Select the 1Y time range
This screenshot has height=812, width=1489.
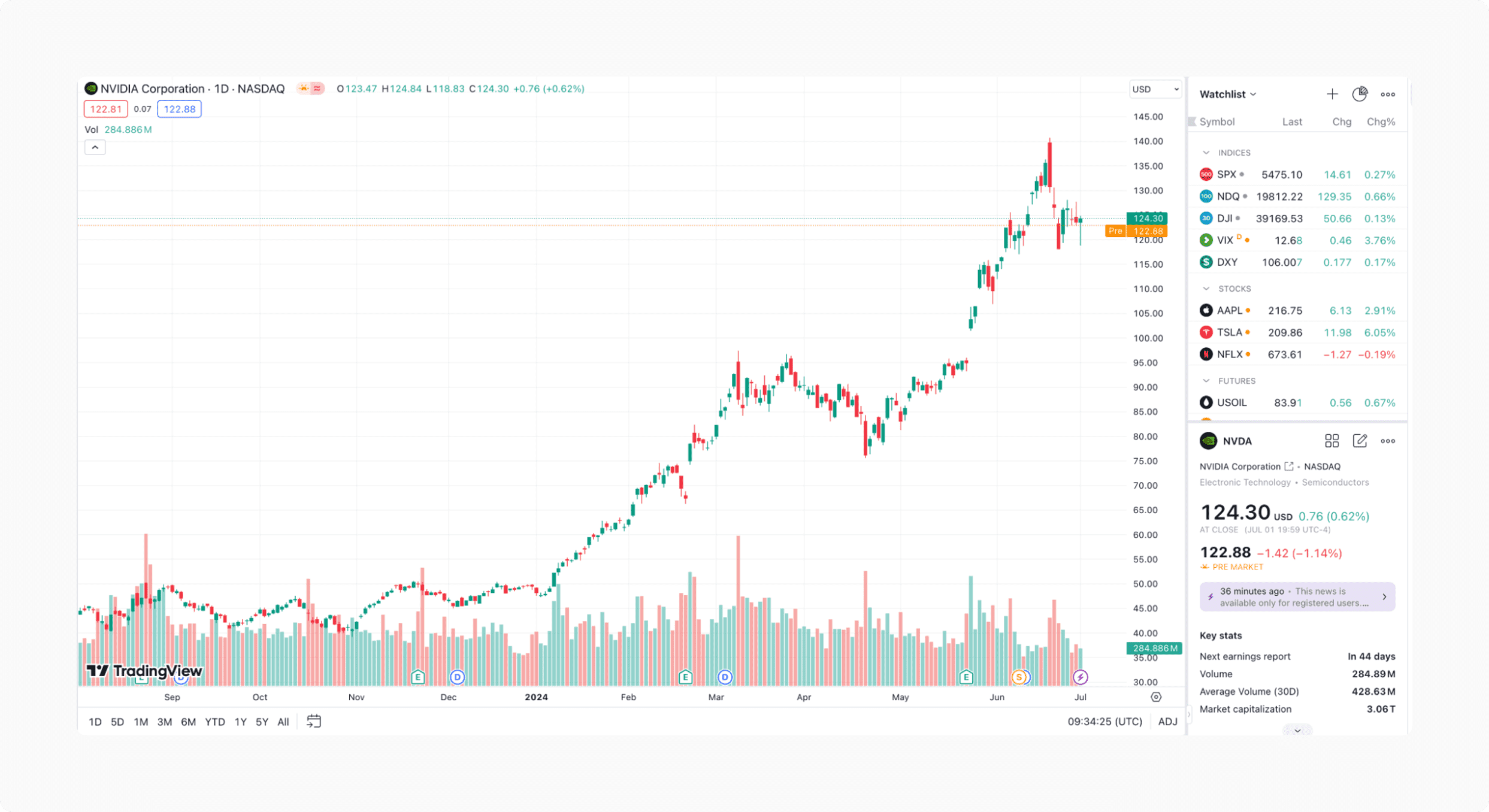tap(240, 722)
